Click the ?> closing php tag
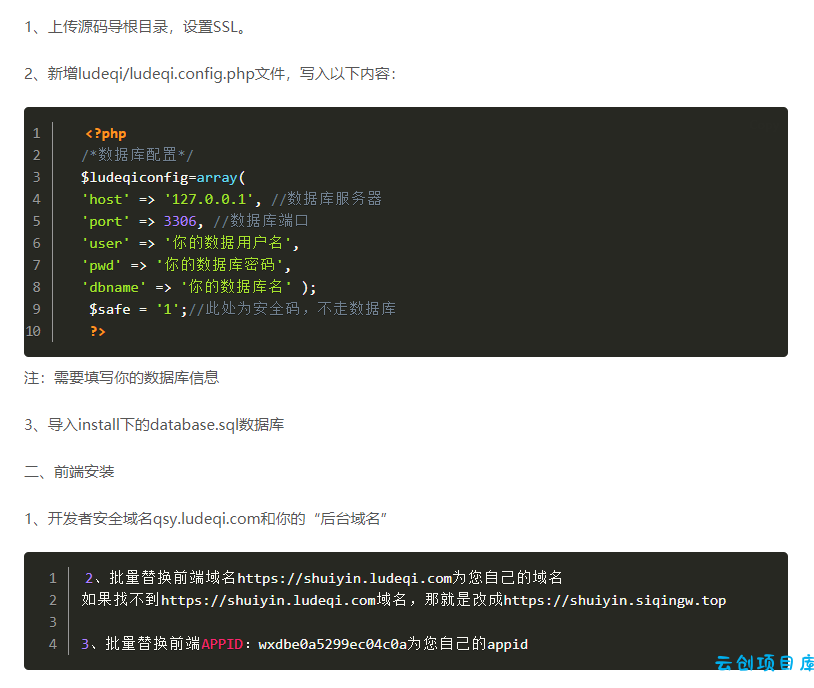 98,331
